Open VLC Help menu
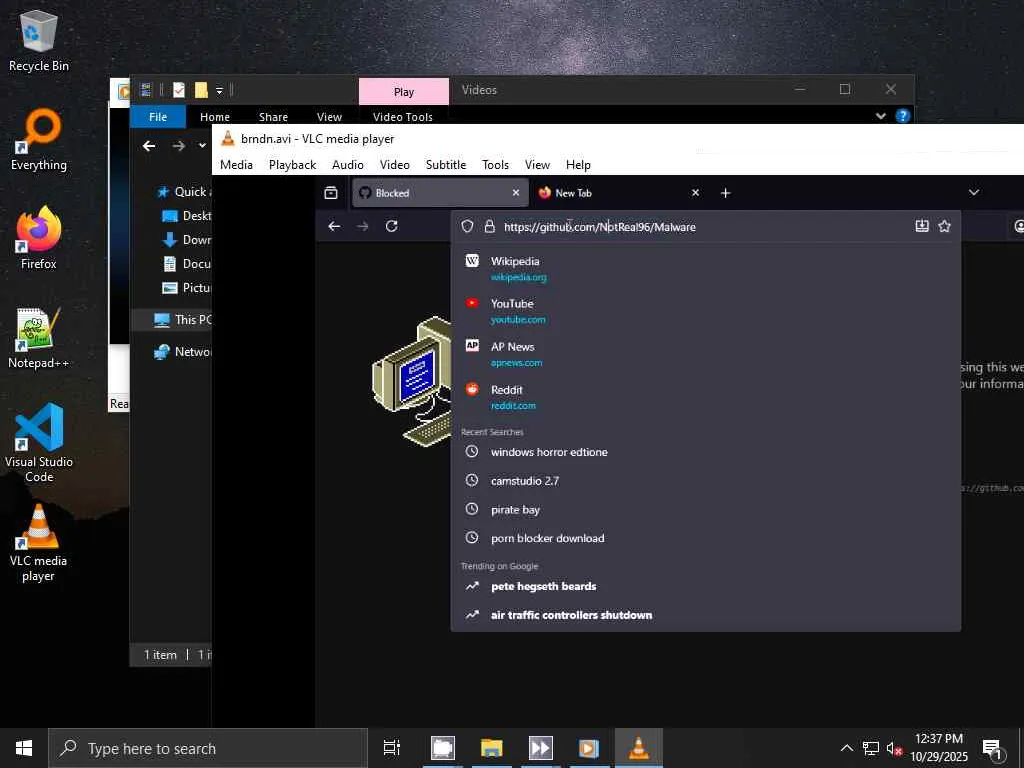 (578, 165)
